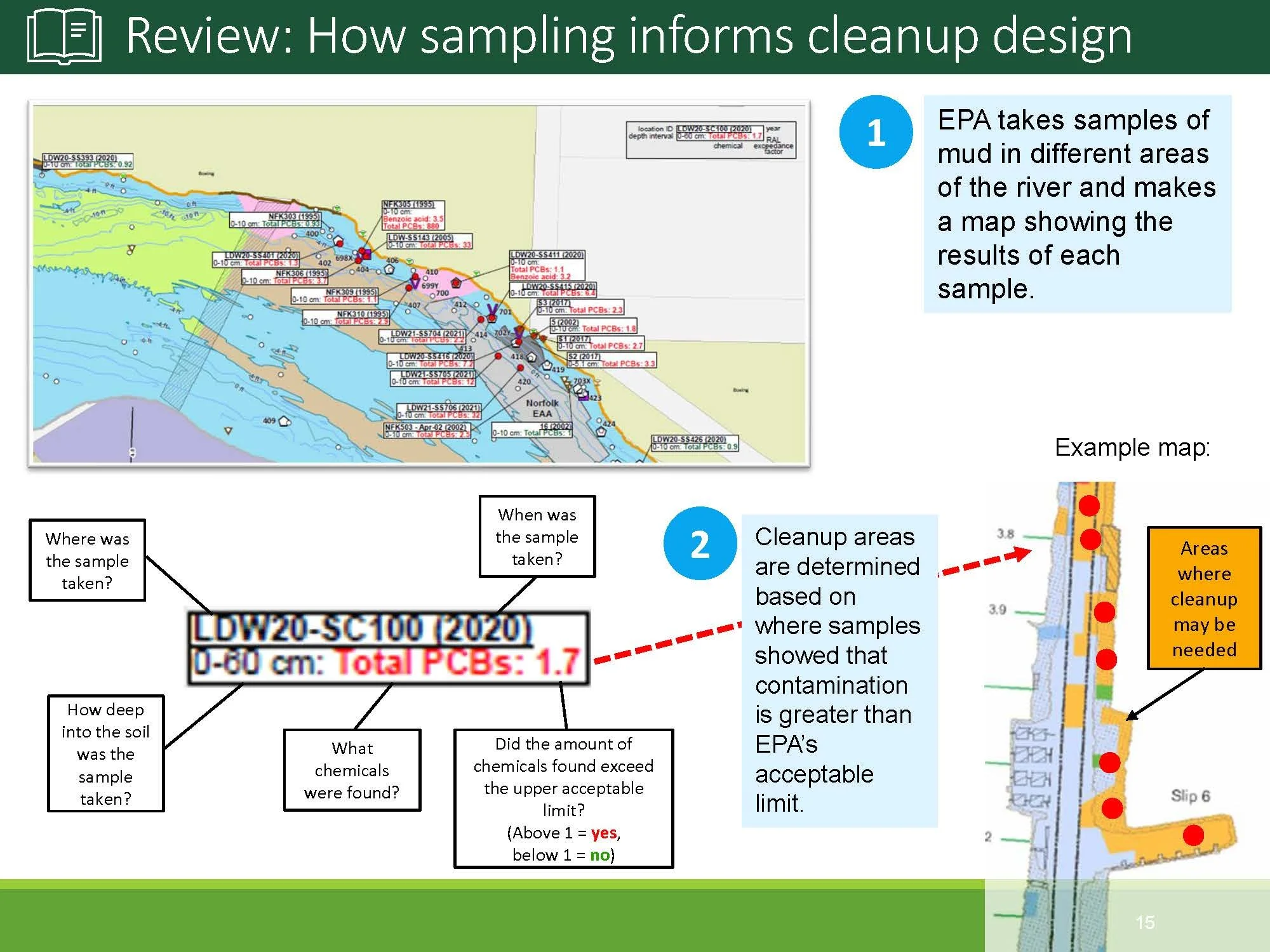Click the red dashed arrowhead pointing at map

click(x=1021, y=553)
